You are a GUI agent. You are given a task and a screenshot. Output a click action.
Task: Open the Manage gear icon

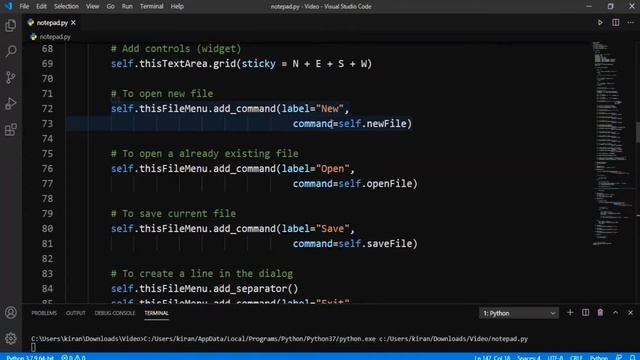(x=11, y=338)
